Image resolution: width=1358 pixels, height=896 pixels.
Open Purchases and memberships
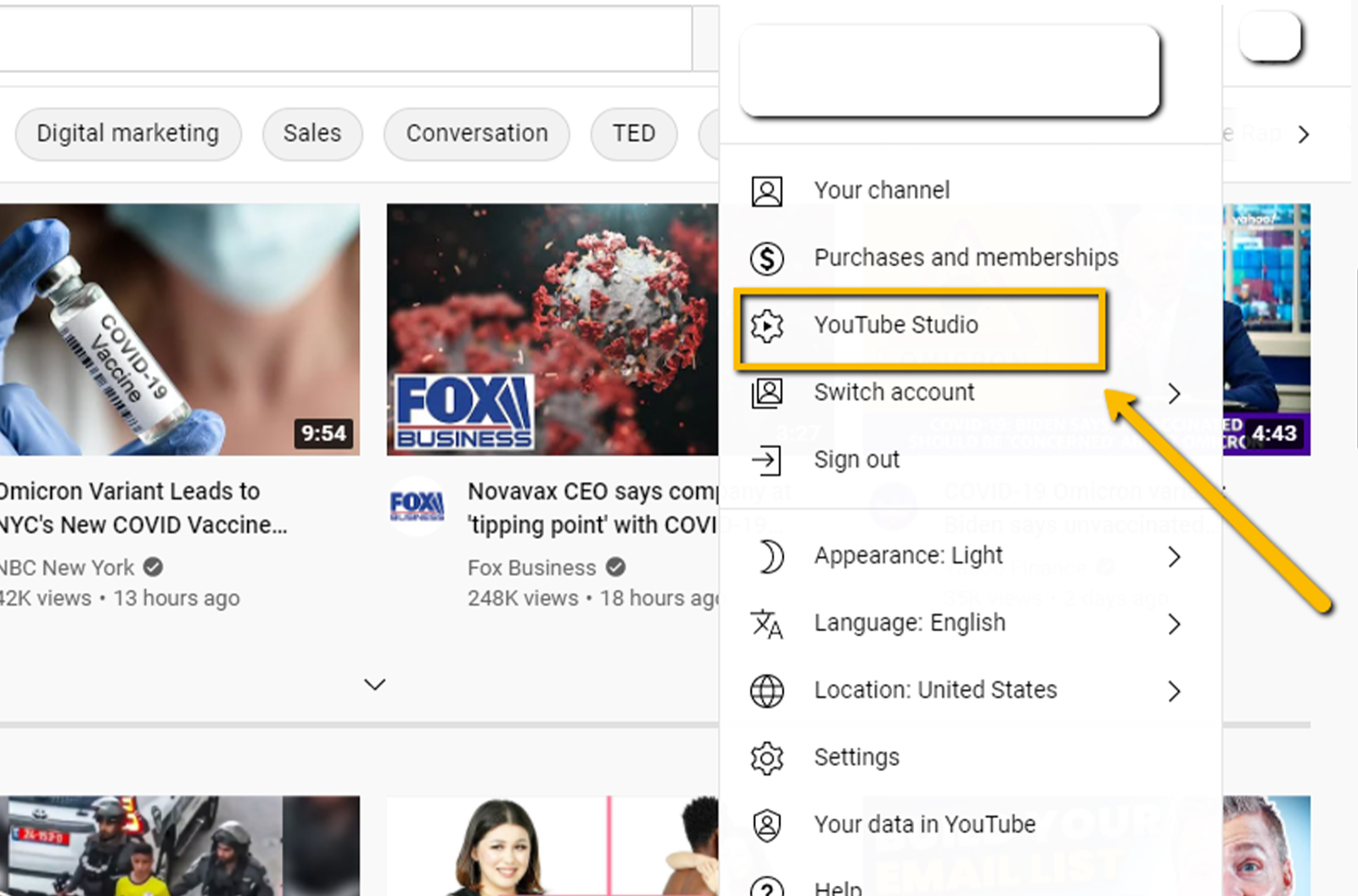tap(970, 257)
